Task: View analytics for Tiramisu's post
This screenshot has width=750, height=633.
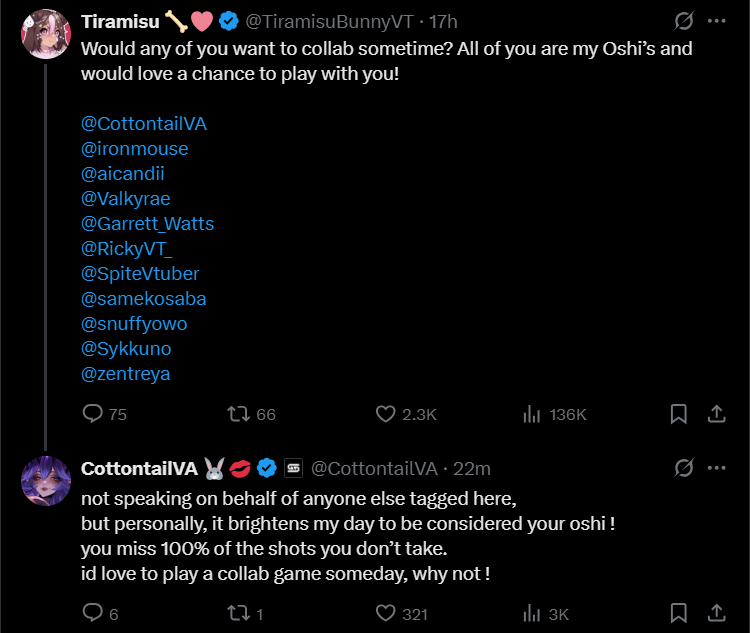Action: (532, 413)
